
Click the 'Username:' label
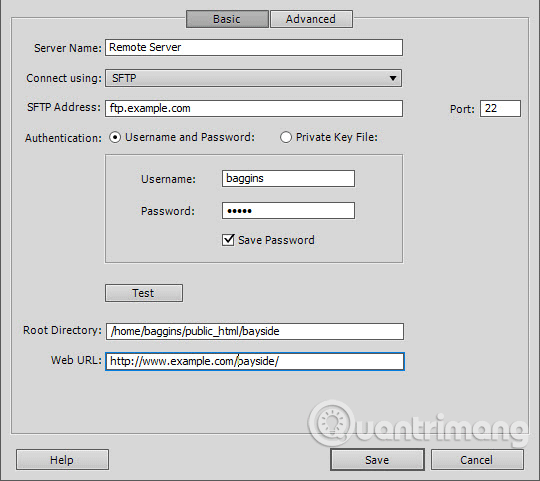[168, 179]
